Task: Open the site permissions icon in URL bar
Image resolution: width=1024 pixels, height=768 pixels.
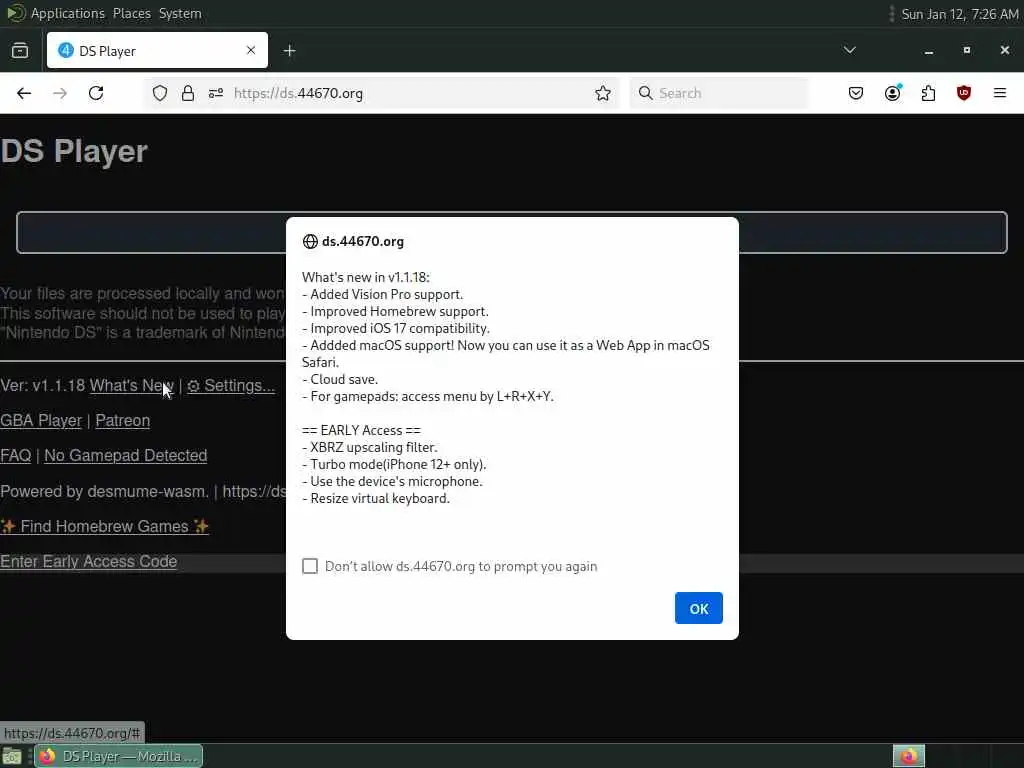Action: point(216,93)
